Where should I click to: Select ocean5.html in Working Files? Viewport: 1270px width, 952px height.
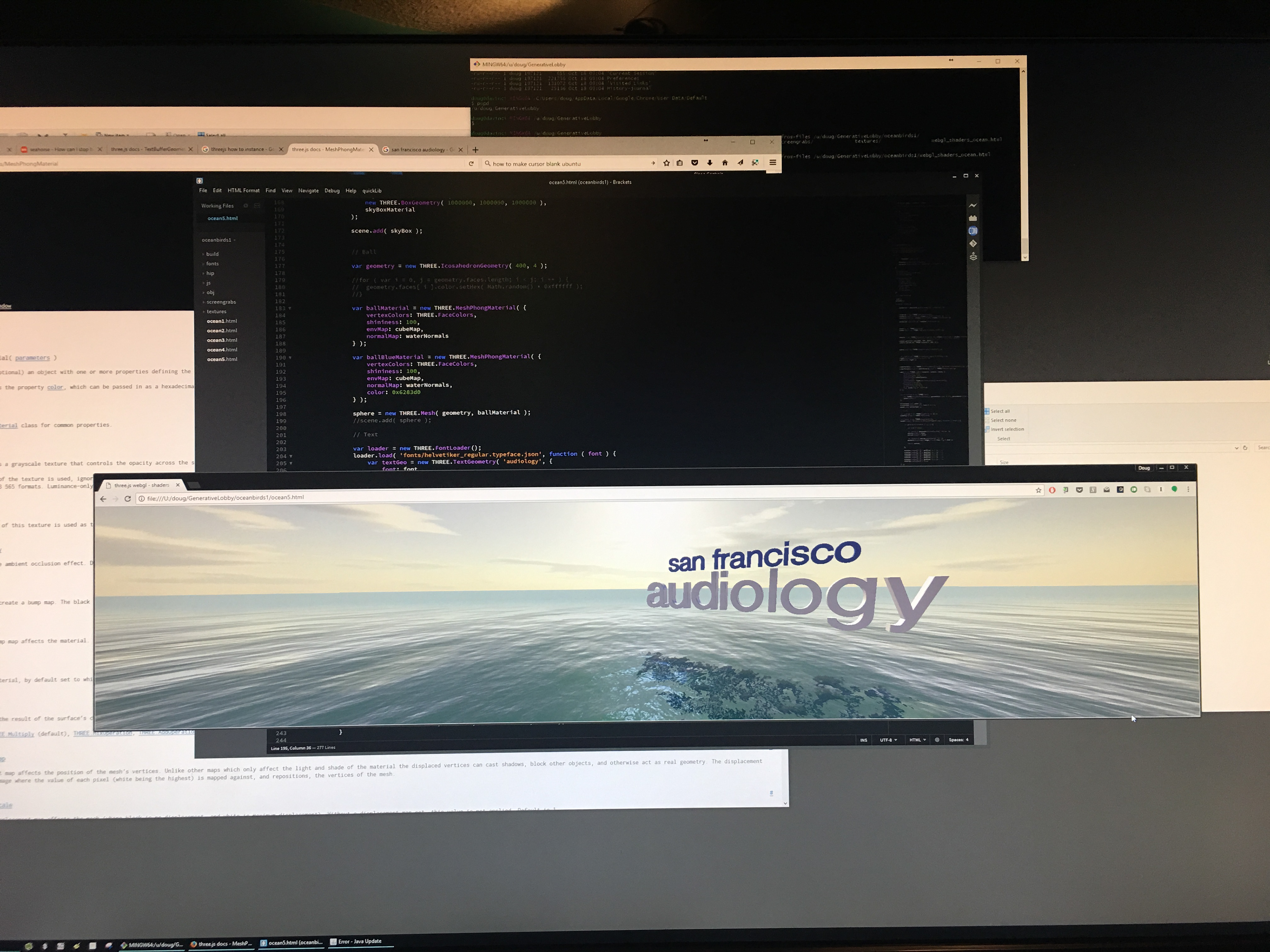(x=222, y=218)
